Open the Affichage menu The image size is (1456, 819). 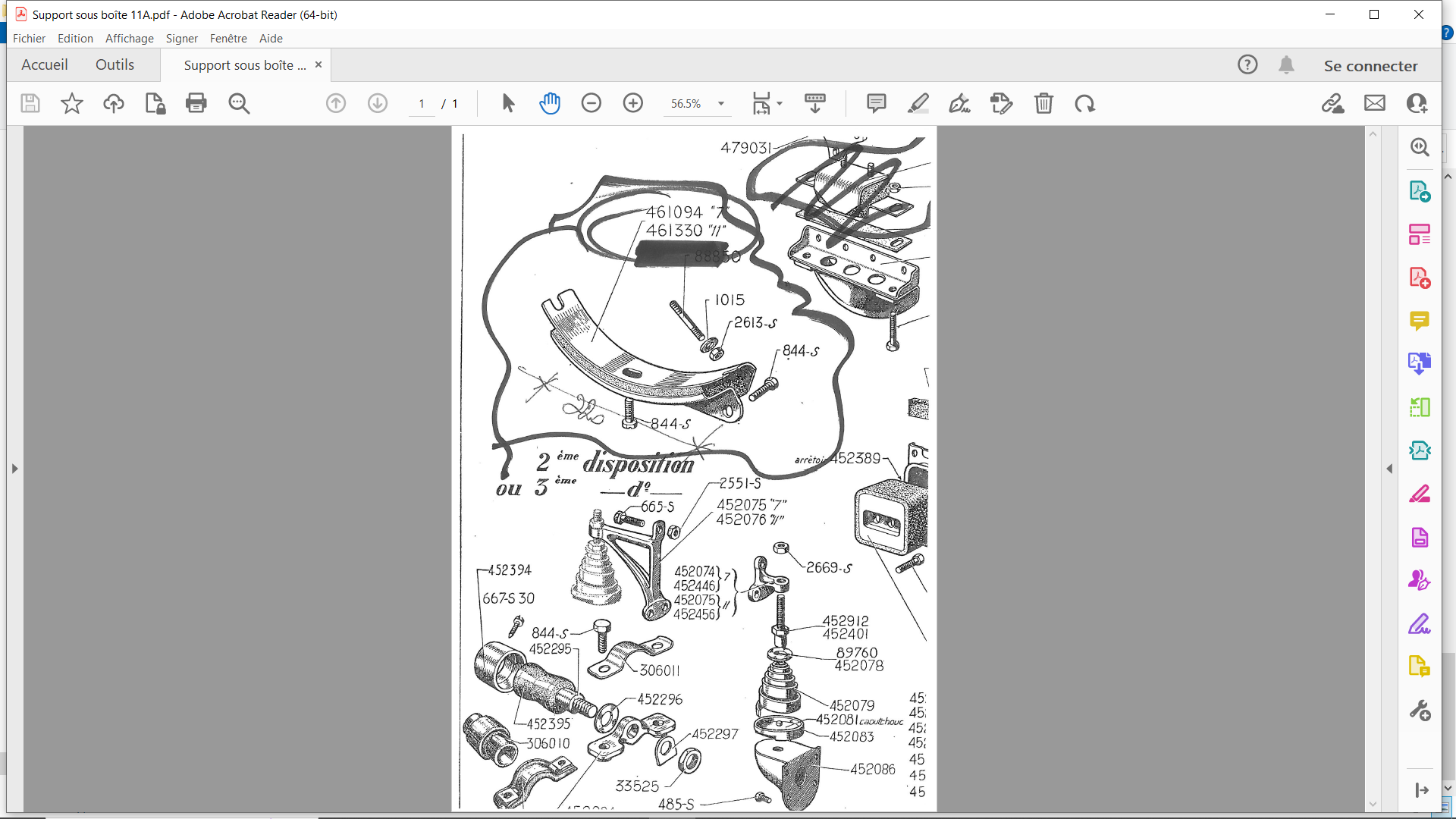pos(130,38)
